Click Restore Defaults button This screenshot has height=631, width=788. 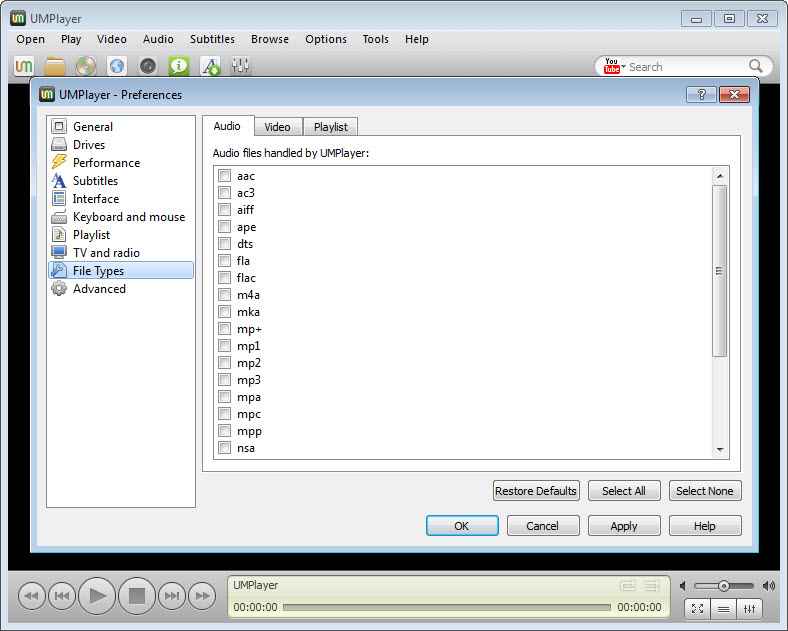coord(536,491)
